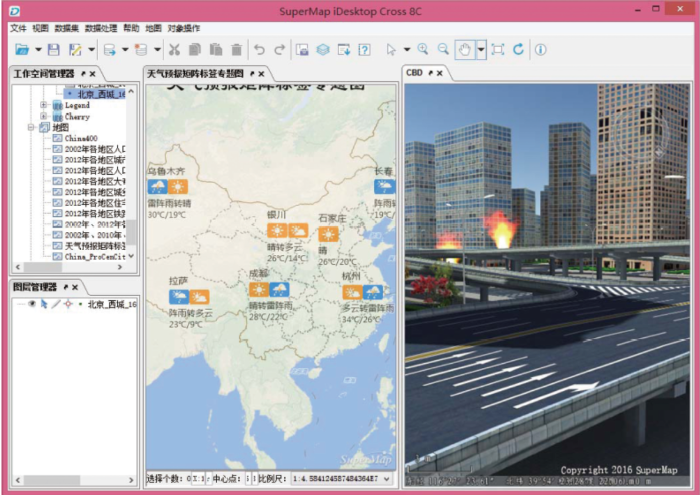Open the dropdown next to open datasource icon

coord(125,50)
